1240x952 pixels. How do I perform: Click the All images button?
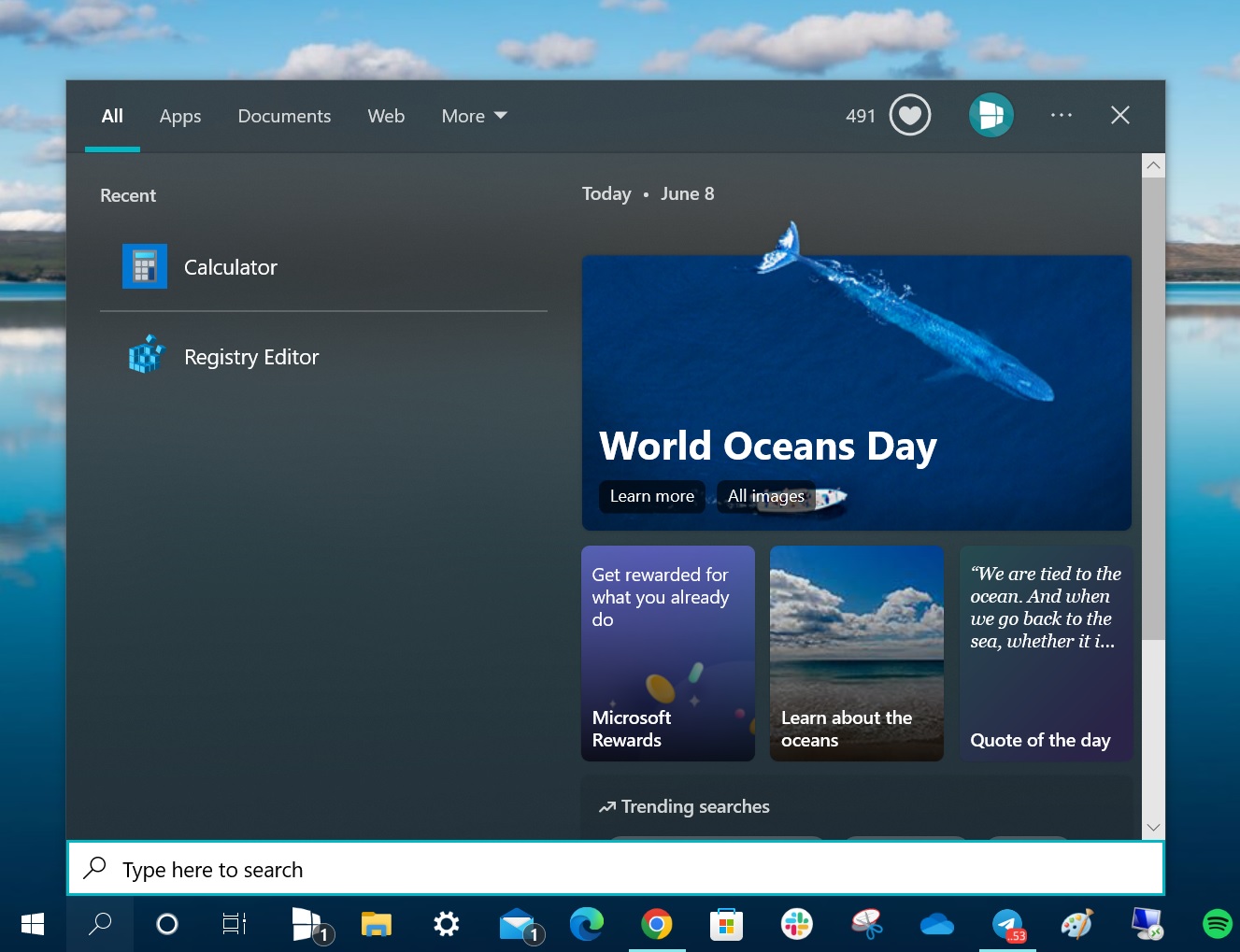pyautogui.click(x=765, y=496)
